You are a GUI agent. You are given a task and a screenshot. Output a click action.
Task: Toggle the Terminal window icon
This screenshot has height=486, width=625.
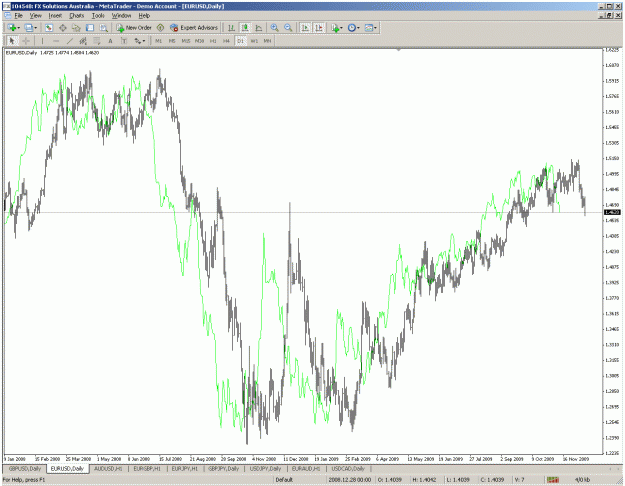point(90,28)
